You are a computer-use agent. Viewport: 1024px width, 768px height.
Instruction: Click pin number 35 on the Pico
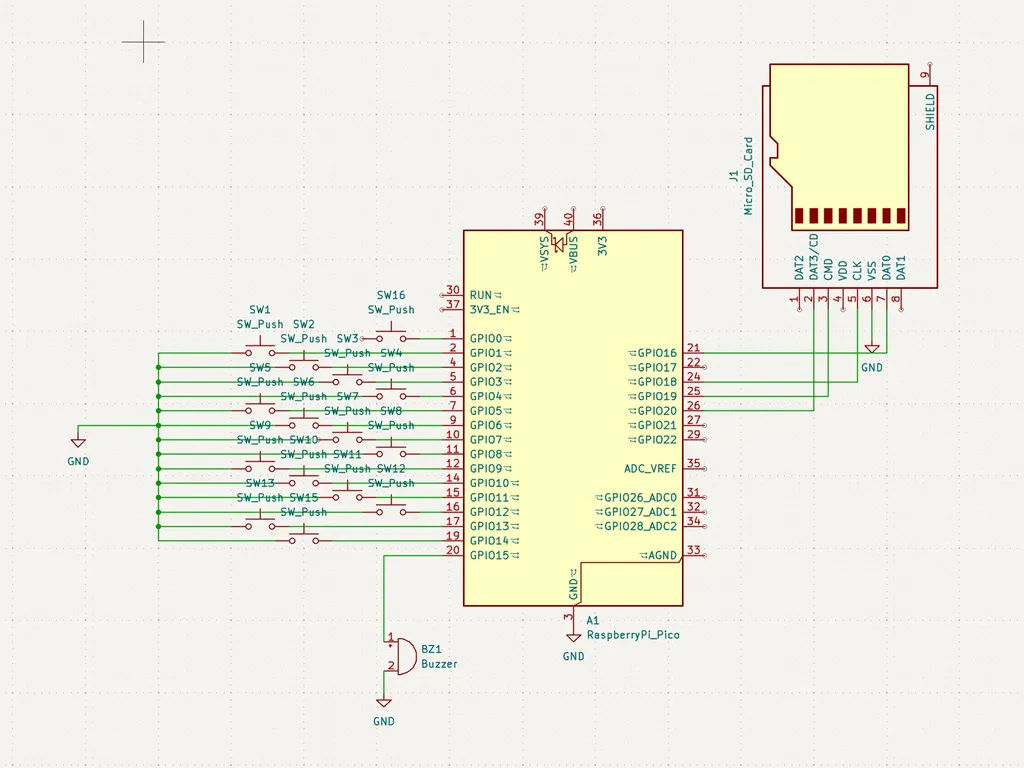click(x=694, y=463)
